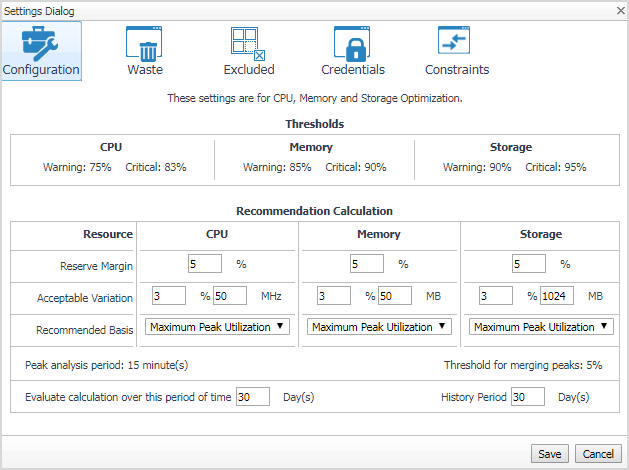Focus Storage Acceptable Variation MB field
629x470 pixels.
(x=555, y=296)
